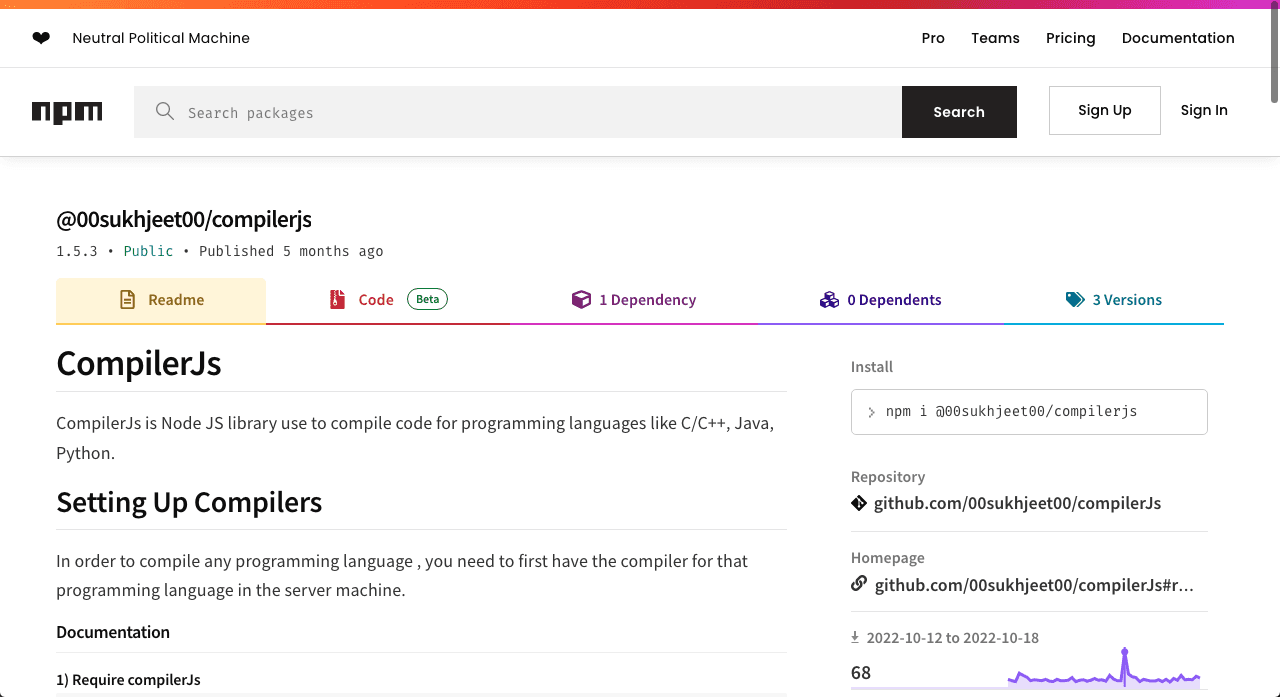Click the Versions tag icon
This screenshot has height=697, width=1280.
(1075, 299)
